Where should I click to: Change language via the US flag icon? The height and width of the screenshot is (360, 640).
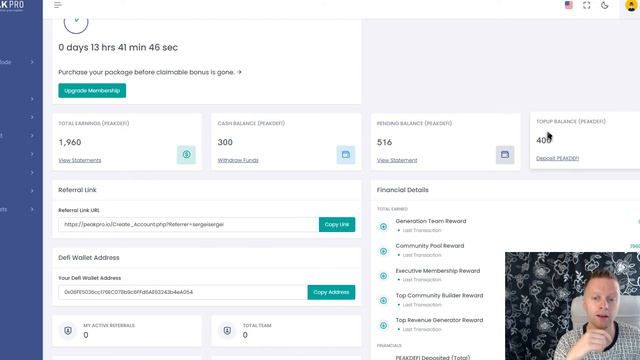(x=569, y=5)
